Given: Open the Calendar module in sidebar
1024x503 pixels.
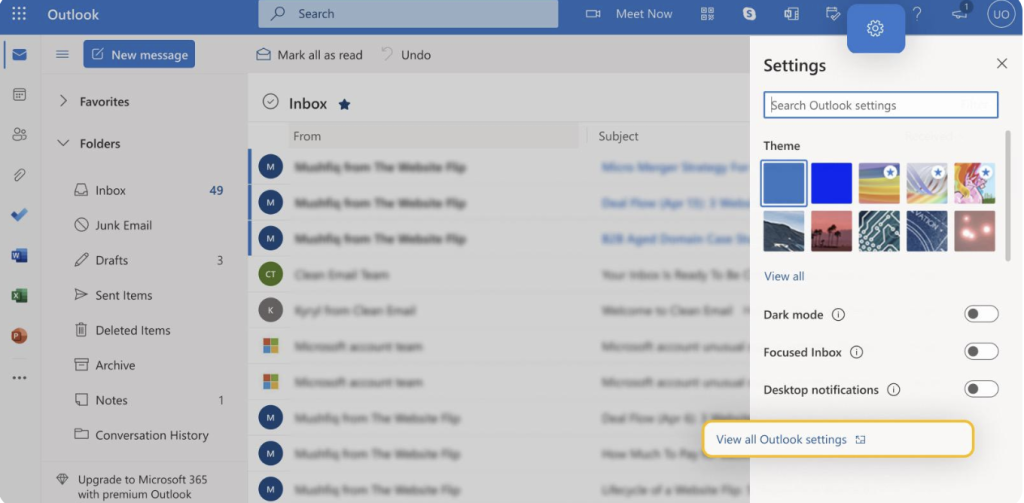Looking at the screenshot, I should 20,95.
